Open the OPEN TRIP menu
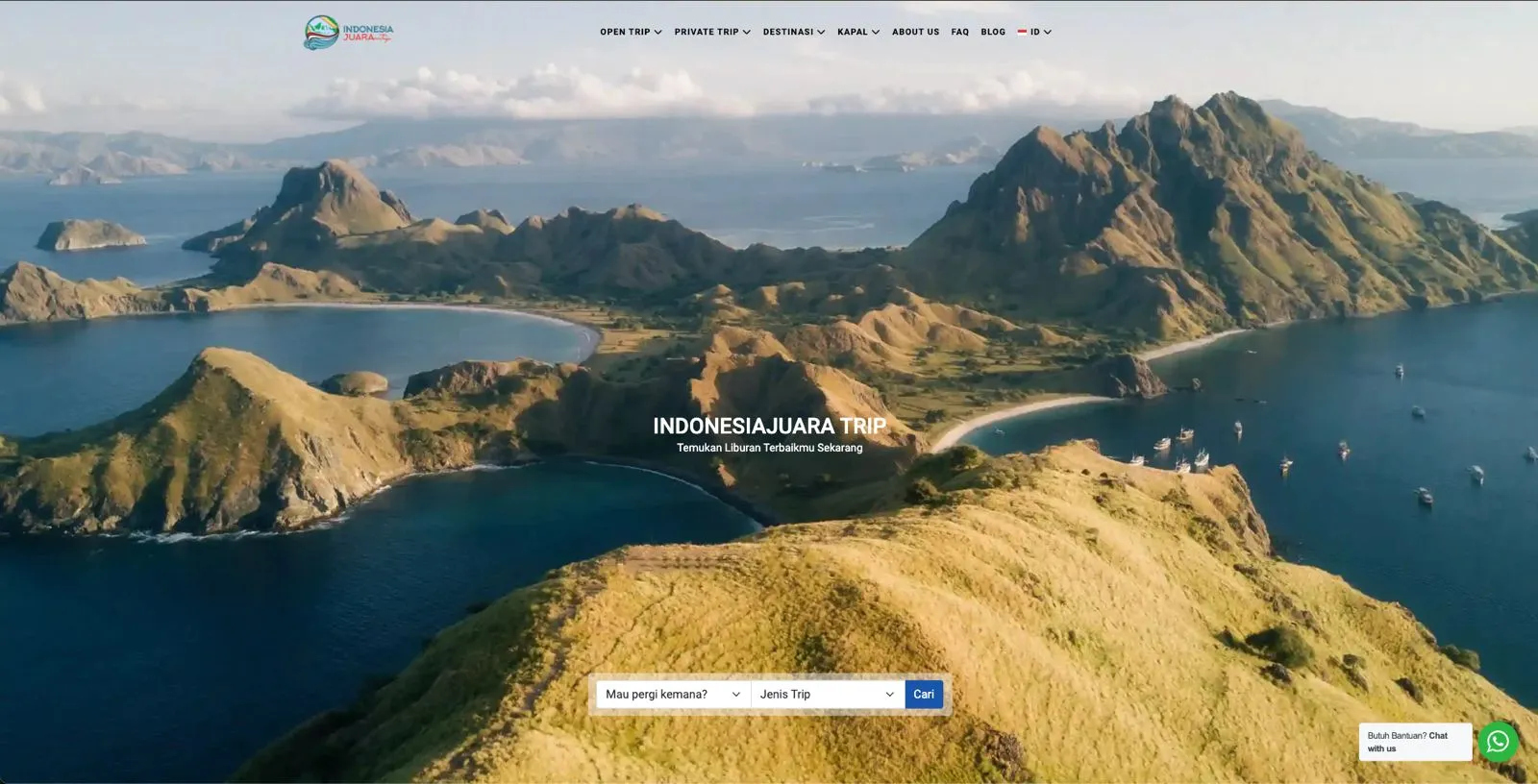This screenshot has width=1538, height=784. pos(631,32)
